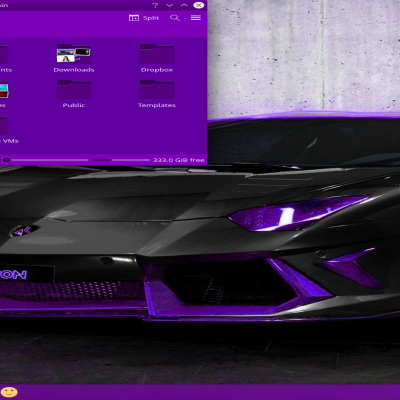Open the hamburger menu icon

pyautogui.click(x=196, y=18)
